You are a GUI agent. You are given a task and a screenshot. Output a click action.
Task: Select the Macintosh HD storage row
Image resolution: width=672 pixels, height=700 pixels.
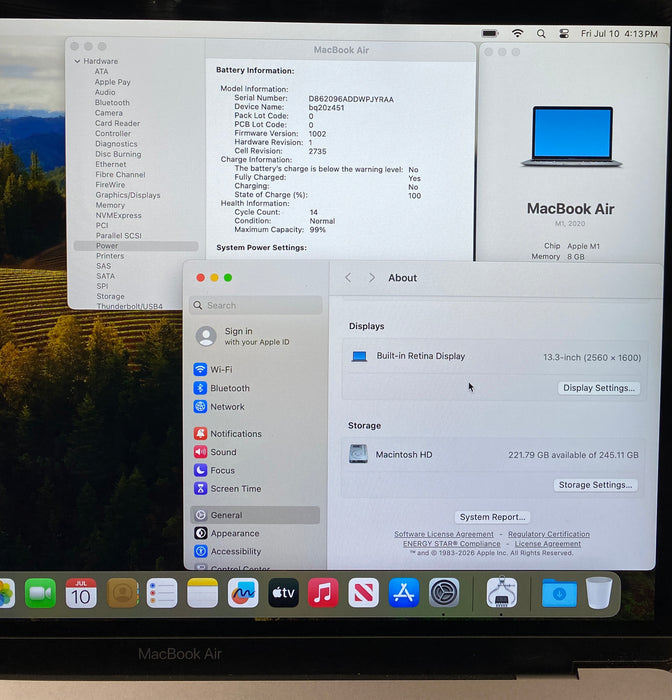[x=493, y=454]
